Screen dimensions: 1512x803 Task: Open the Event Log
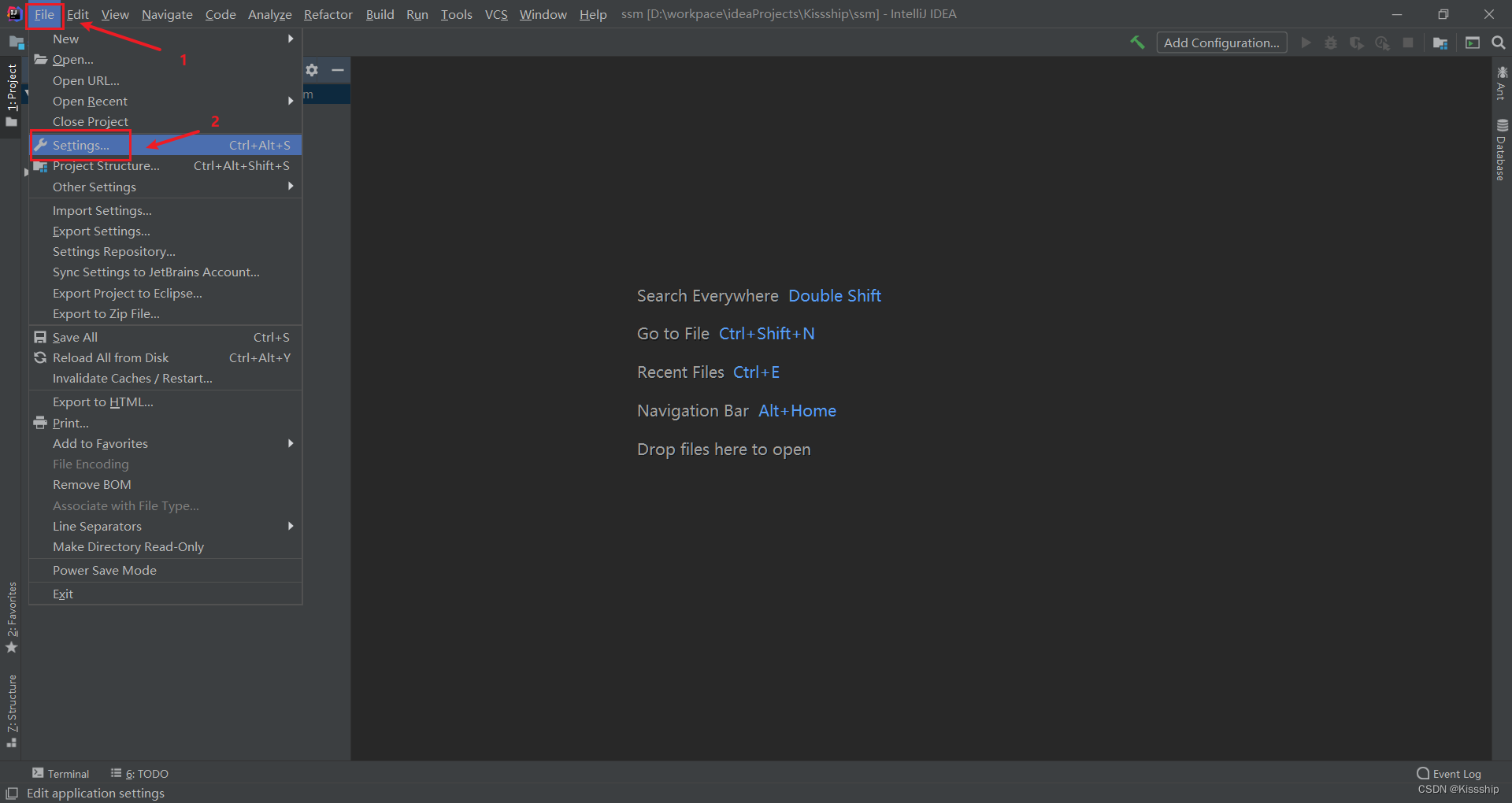pyautogui.click(x=1449, y=774)
